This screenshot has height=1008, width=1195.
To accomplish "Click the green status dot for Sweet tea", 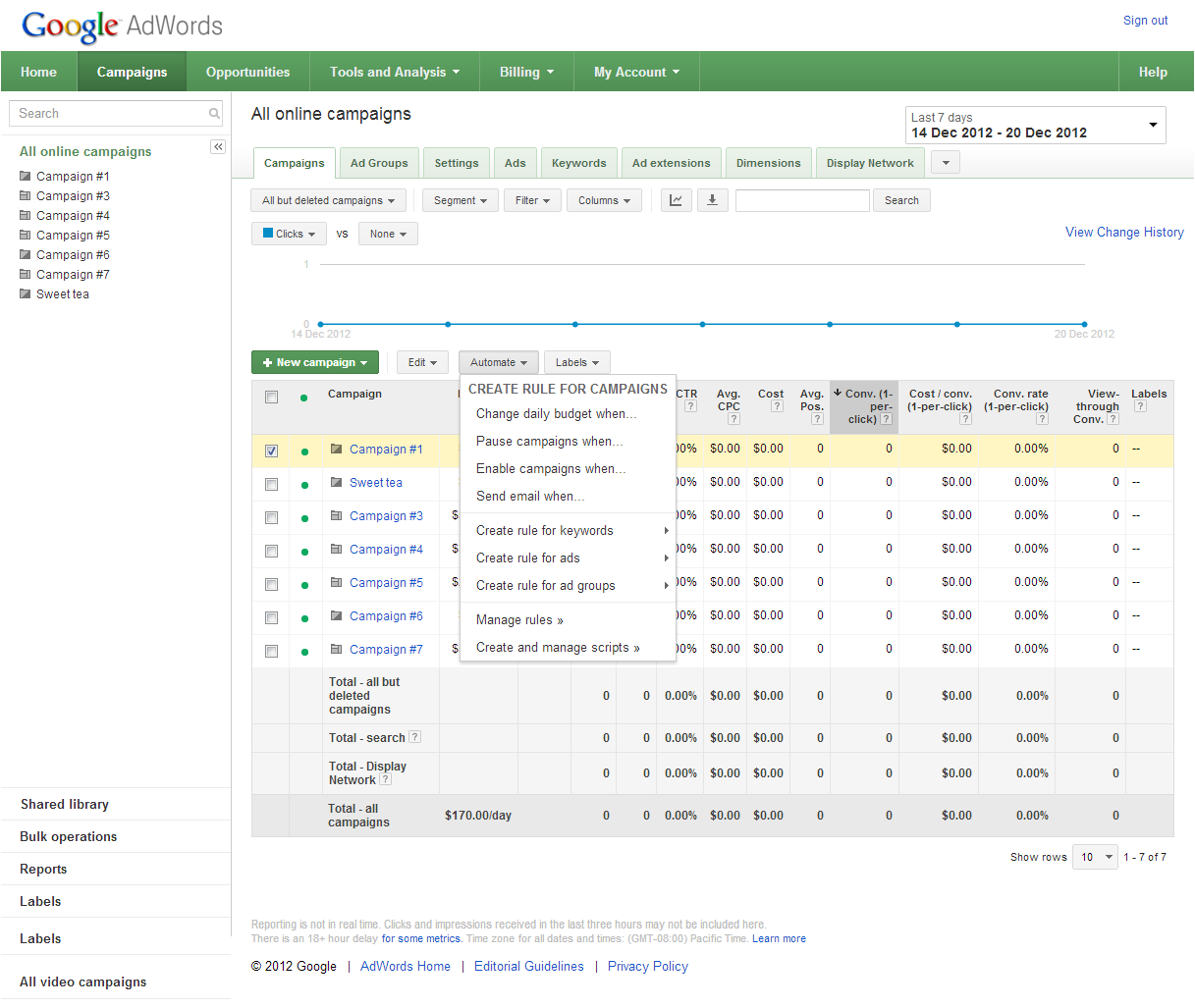I will click(304, 485).
